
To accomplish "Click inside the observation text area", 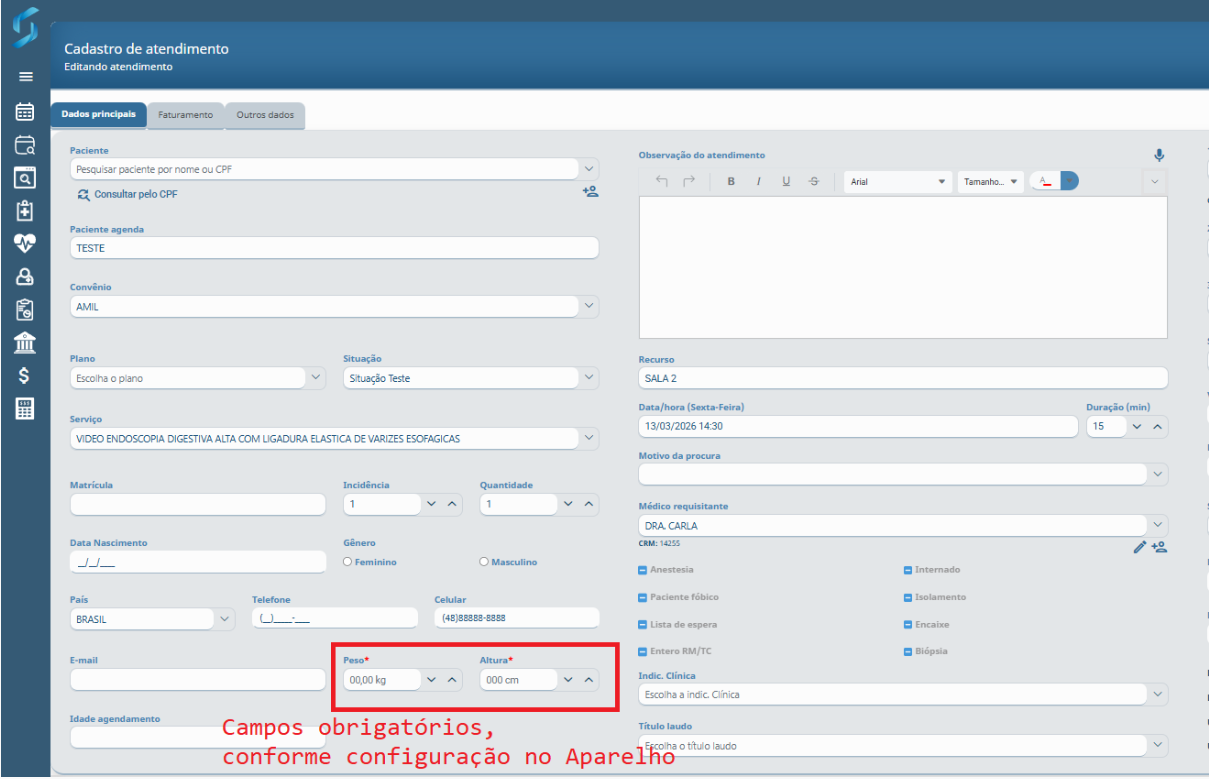I will [x=903, y=267].
